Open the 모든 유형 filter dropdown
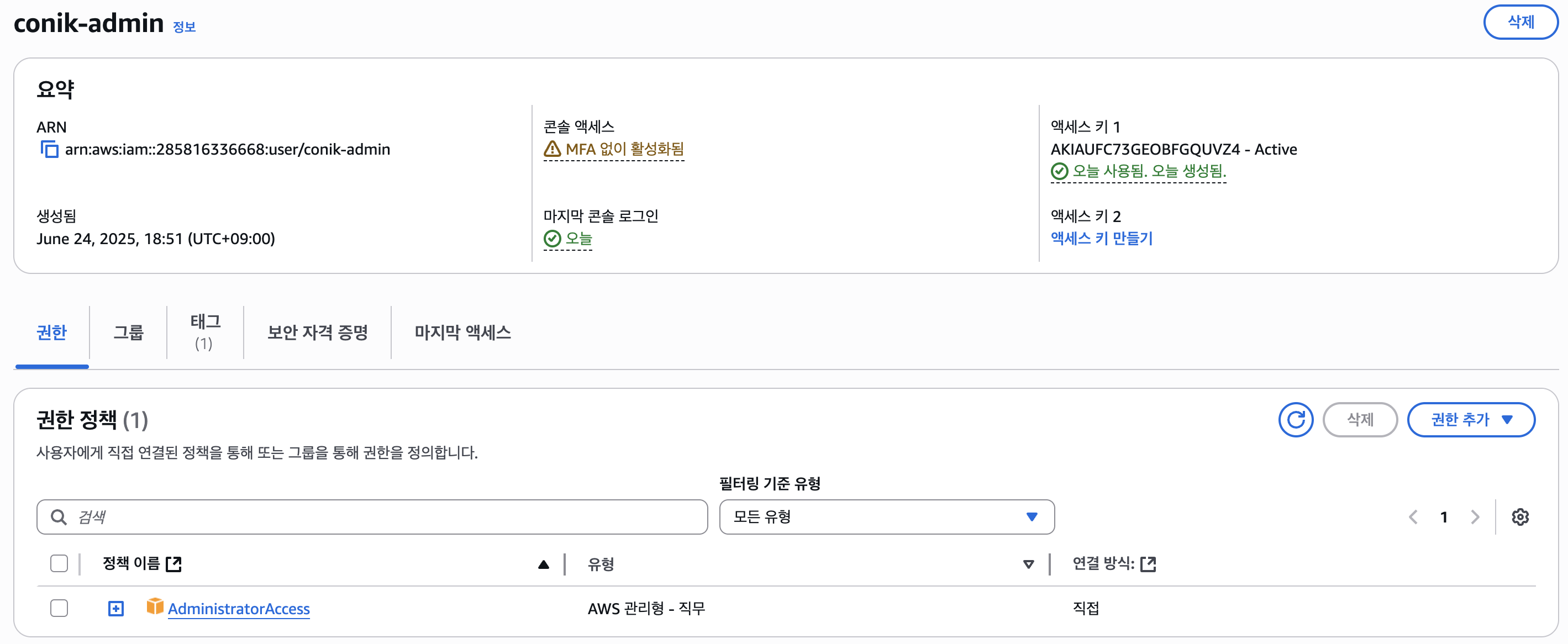1568x644 pixels. point(886,517)
